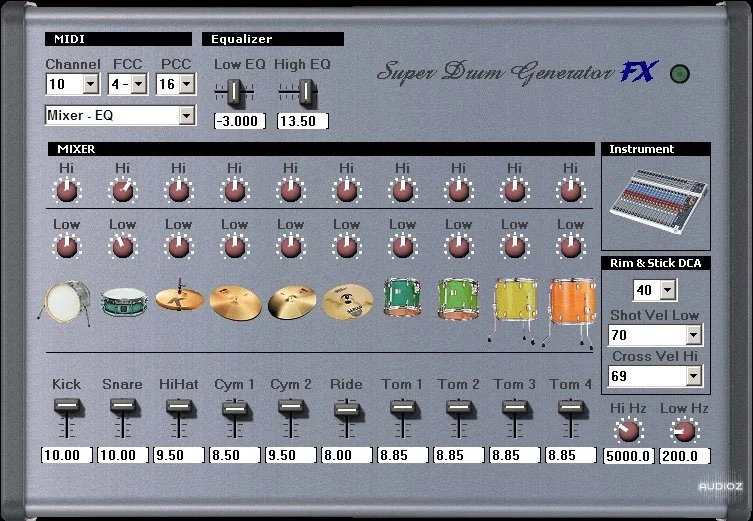Click the High EQ slider handle
The height and width of the screenshot is (521, 753).
[x=306, y=92]
